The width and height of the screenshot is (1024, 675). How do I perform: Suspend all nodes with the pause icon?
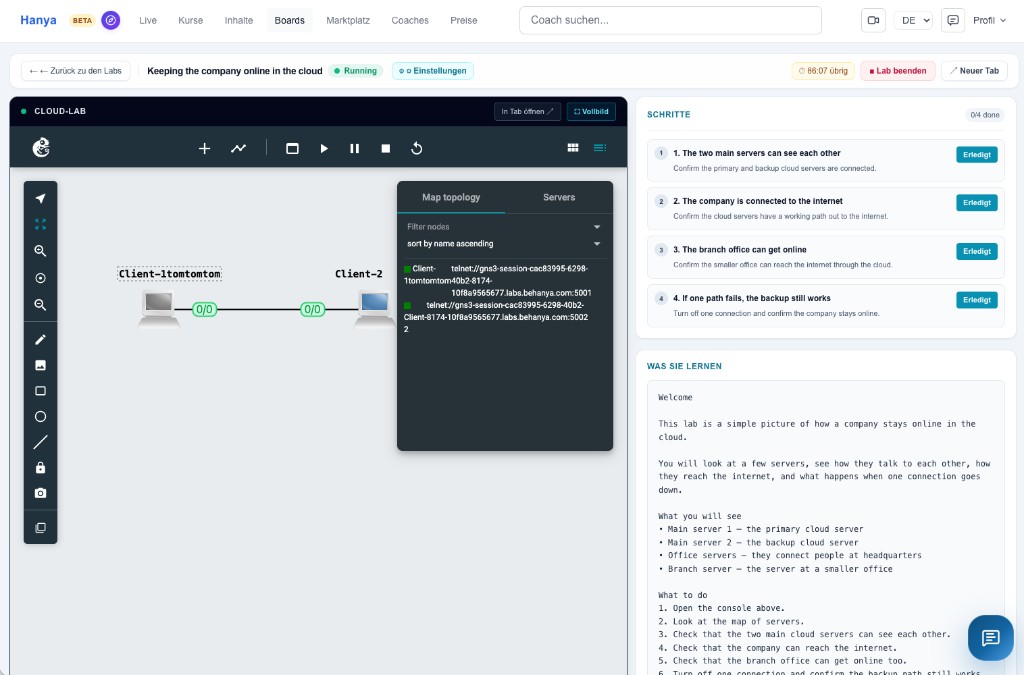pos(355,149)
